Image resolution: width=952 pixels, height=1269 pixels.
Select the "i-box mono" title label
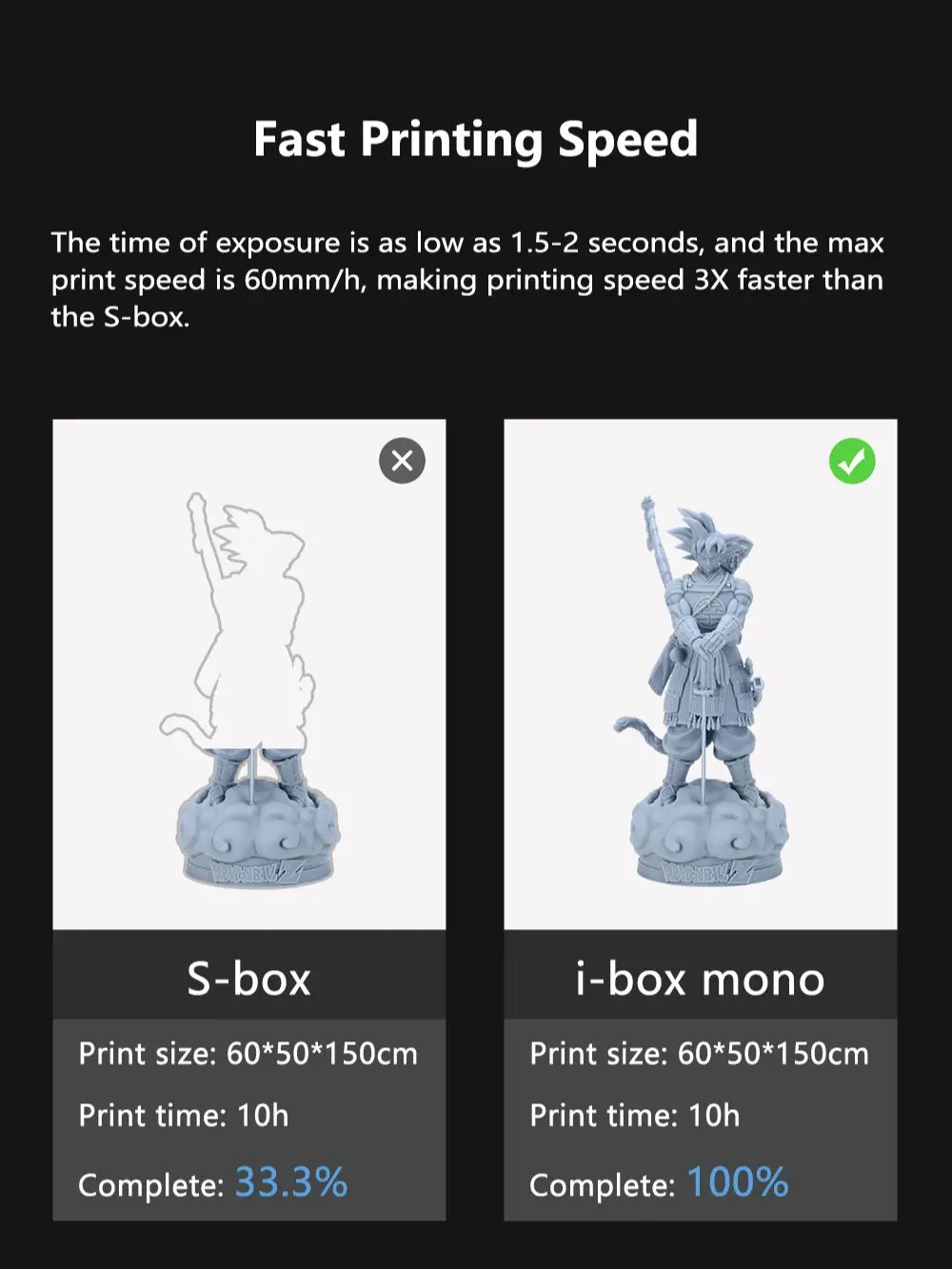(700, 979)
